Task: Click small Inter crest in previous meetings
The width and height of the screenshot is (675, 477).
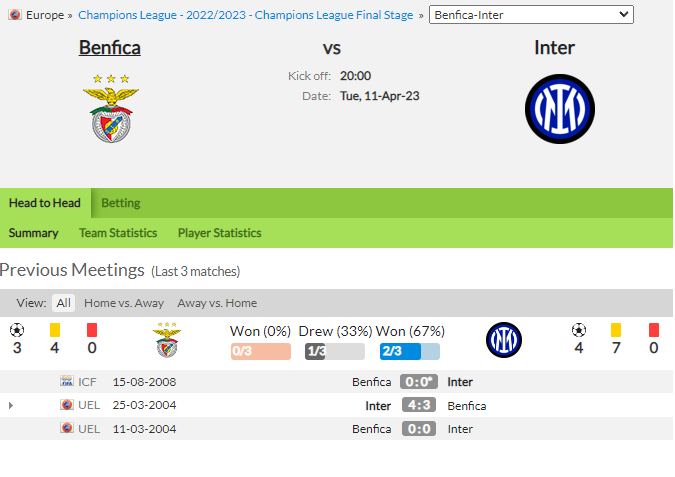Action: point(504,340)
